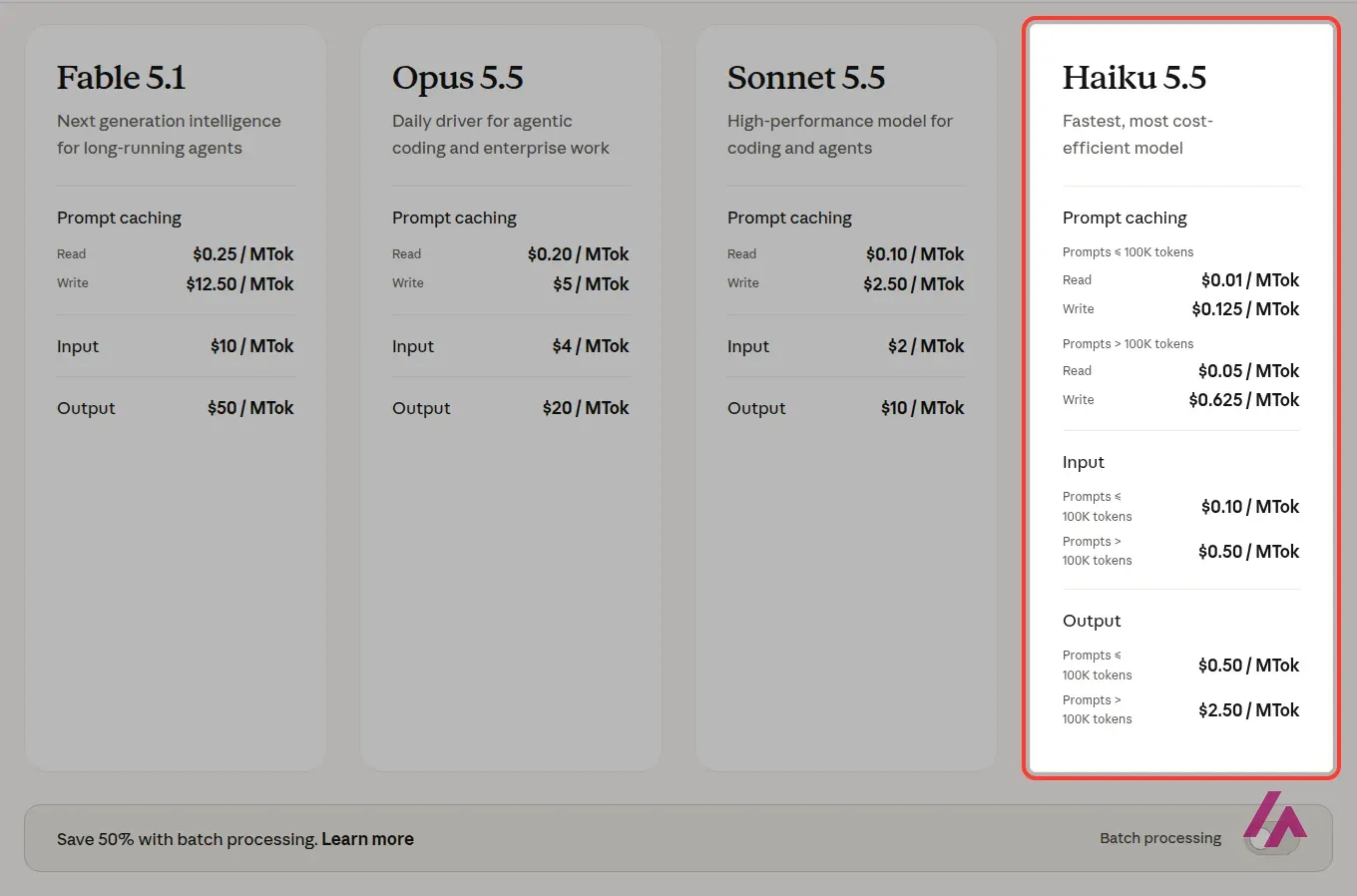Click the 'Save 50% with batch processing' text
Viewport: 1357px width, 896px height.
(188, 839)
